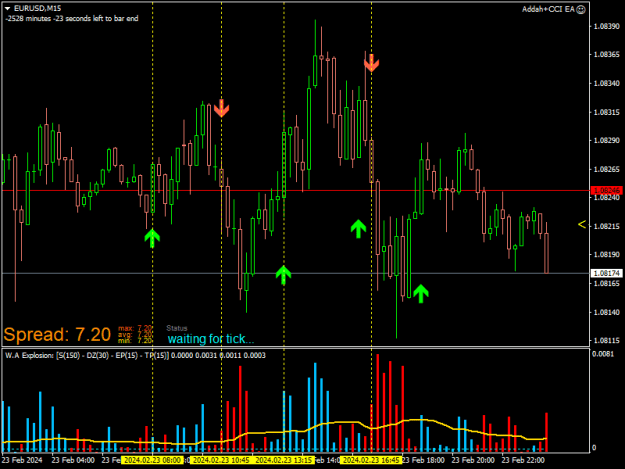Click the 1.08340 price axis label
Screen dimensions: 625x469
pos(607,83)
